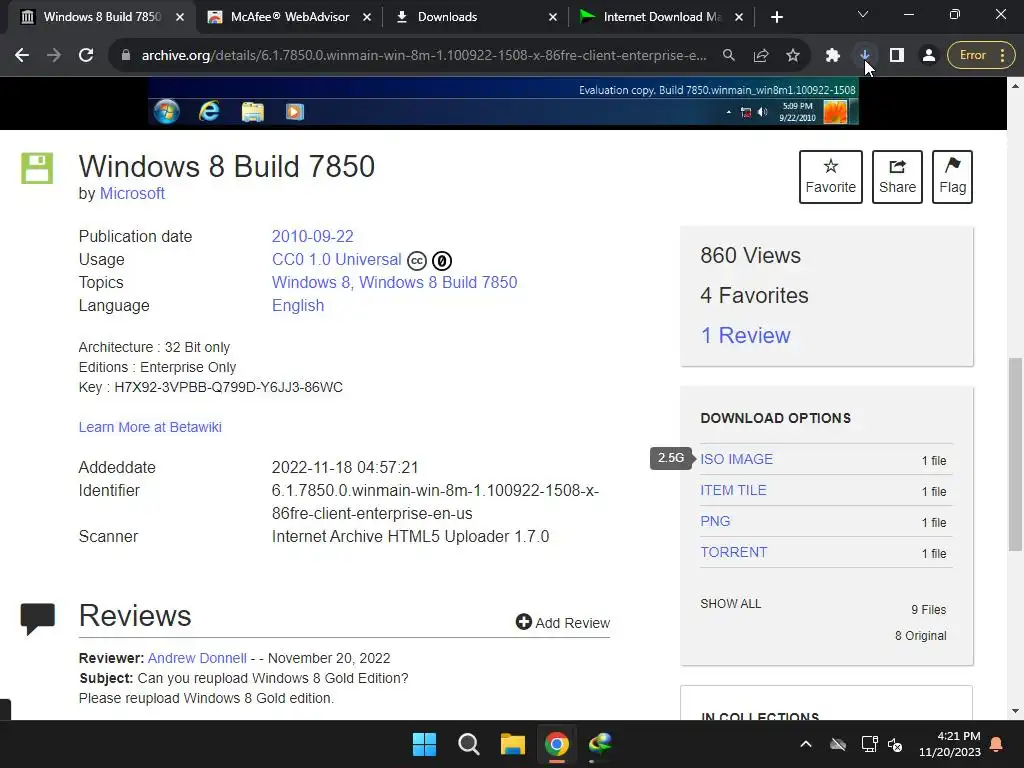The height and width of the screenshot is (768, 1024).
Task: Open the 1 Review link
Action: [x=745, y=336]
